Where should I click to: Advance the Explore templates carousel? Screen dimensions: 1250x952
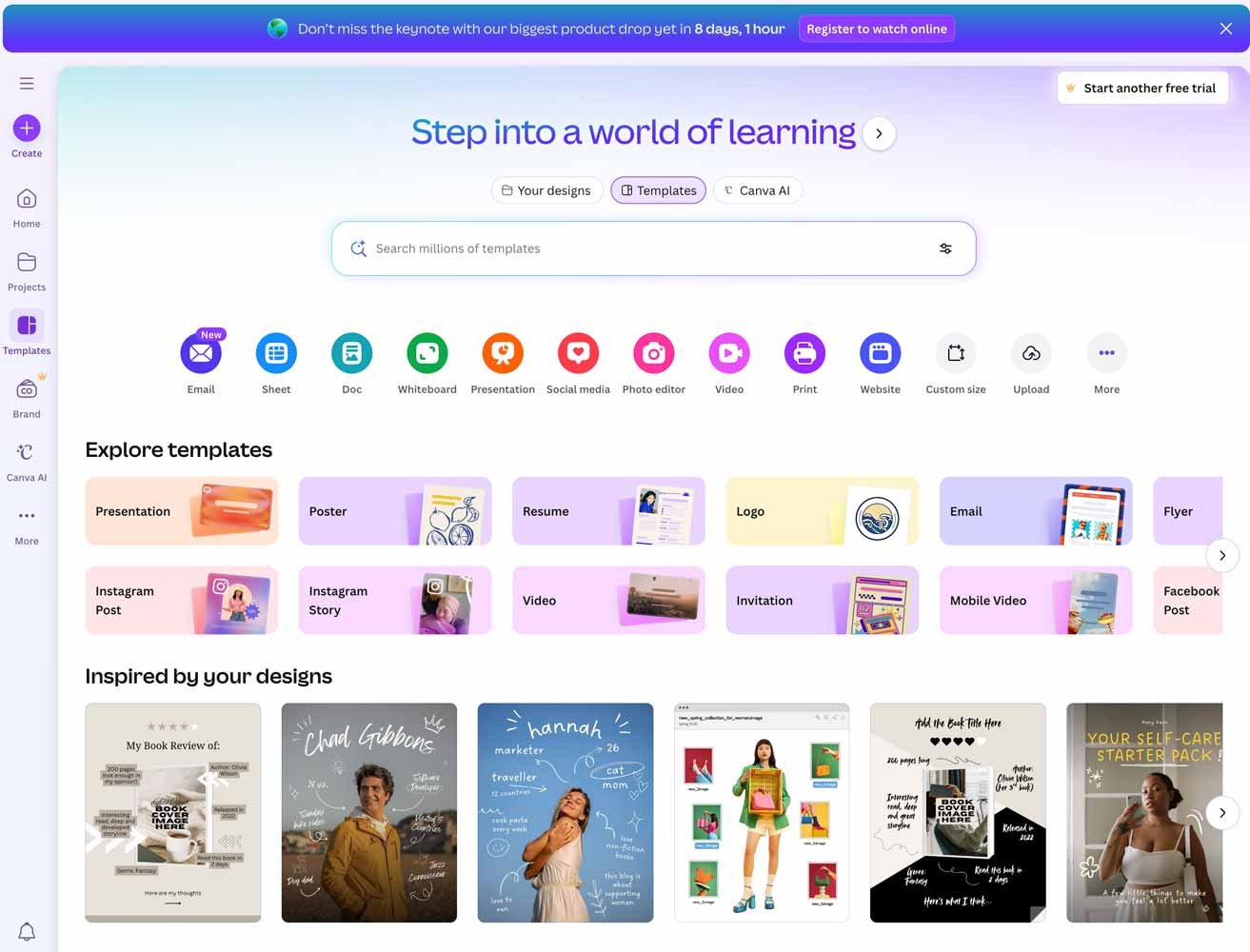click(1222, 555)
